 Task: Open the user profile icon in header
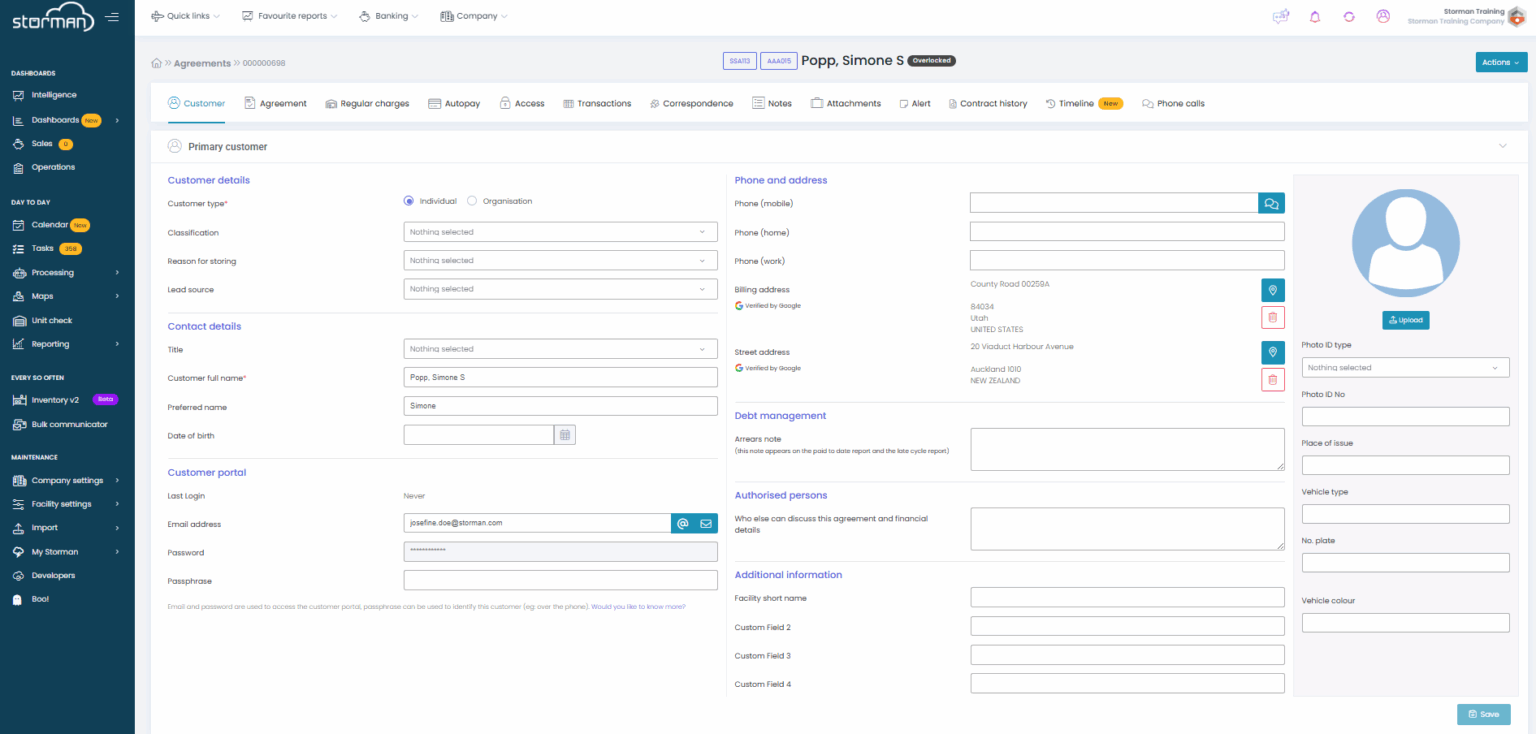pos(1383,16)
